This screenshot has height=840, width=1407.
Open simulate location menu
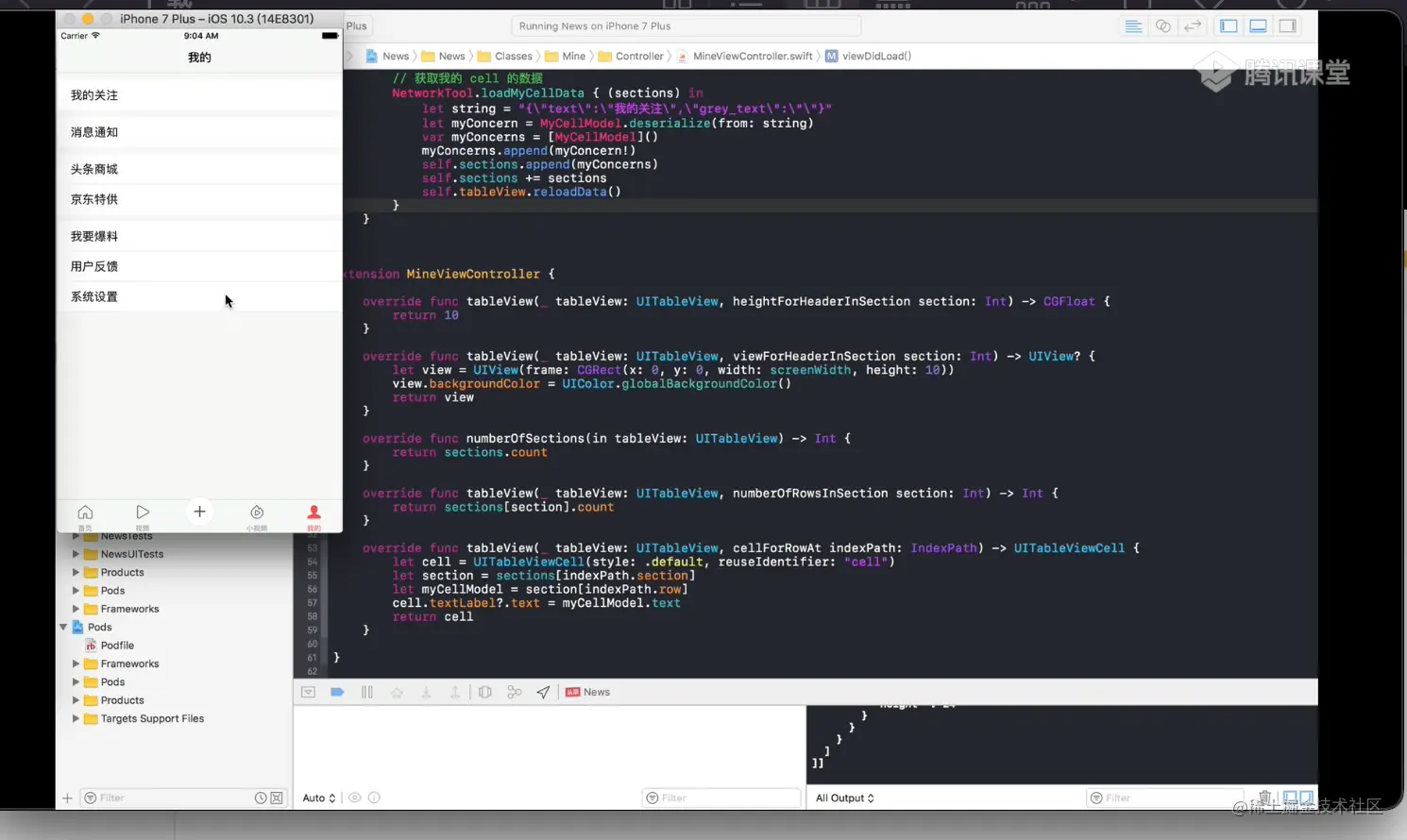[x=543, y=692]
